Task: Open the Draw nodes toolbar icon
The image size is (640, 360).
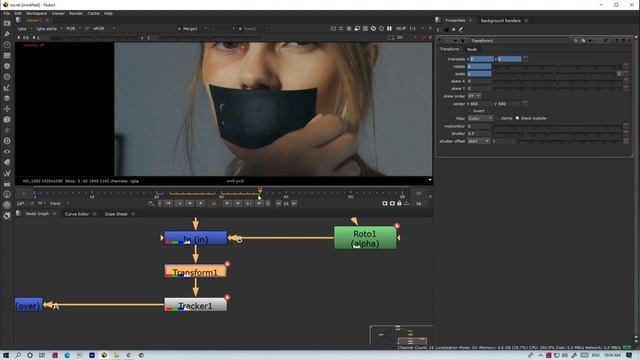Action: coord(7,34)
